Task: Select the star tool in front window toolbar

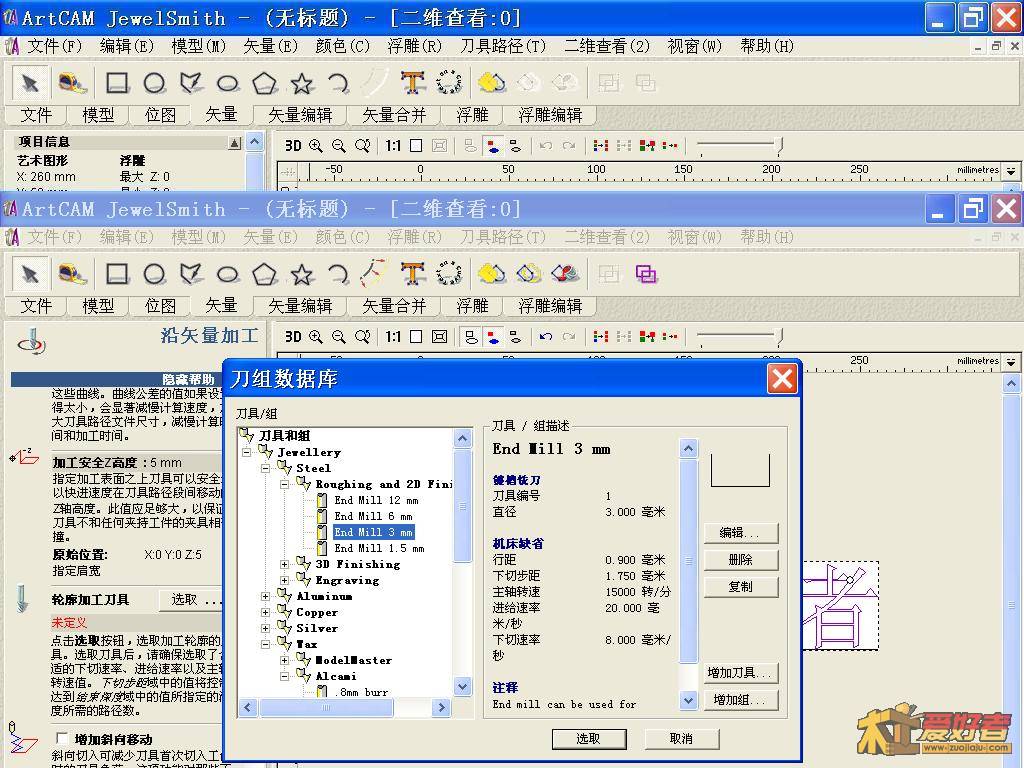Action: tap(301, 274)
